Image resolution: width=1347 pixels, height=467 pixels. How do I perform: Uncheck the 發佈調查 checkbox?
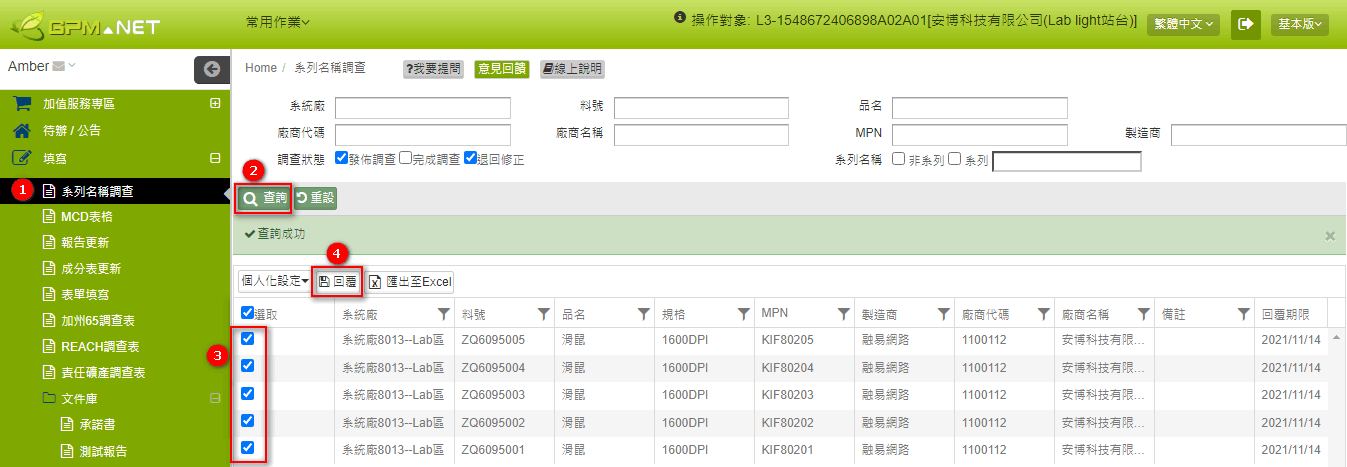[341, 158]
